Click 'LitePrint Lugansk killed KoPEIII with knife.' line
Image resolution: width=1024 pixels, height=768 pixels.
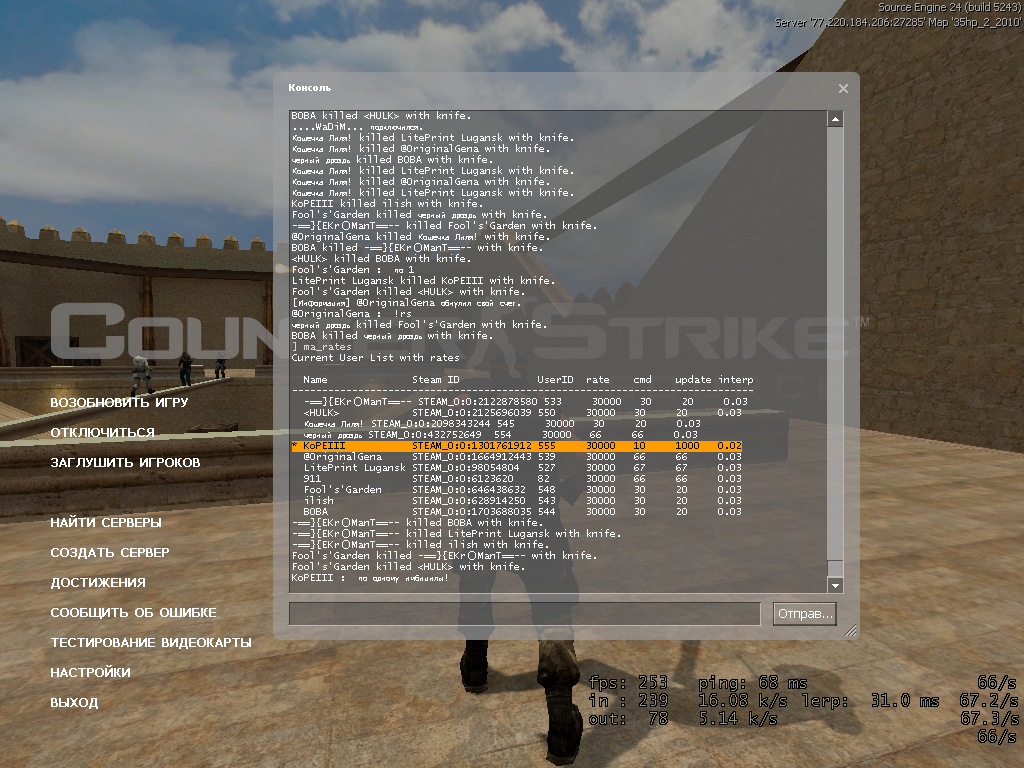423,281
